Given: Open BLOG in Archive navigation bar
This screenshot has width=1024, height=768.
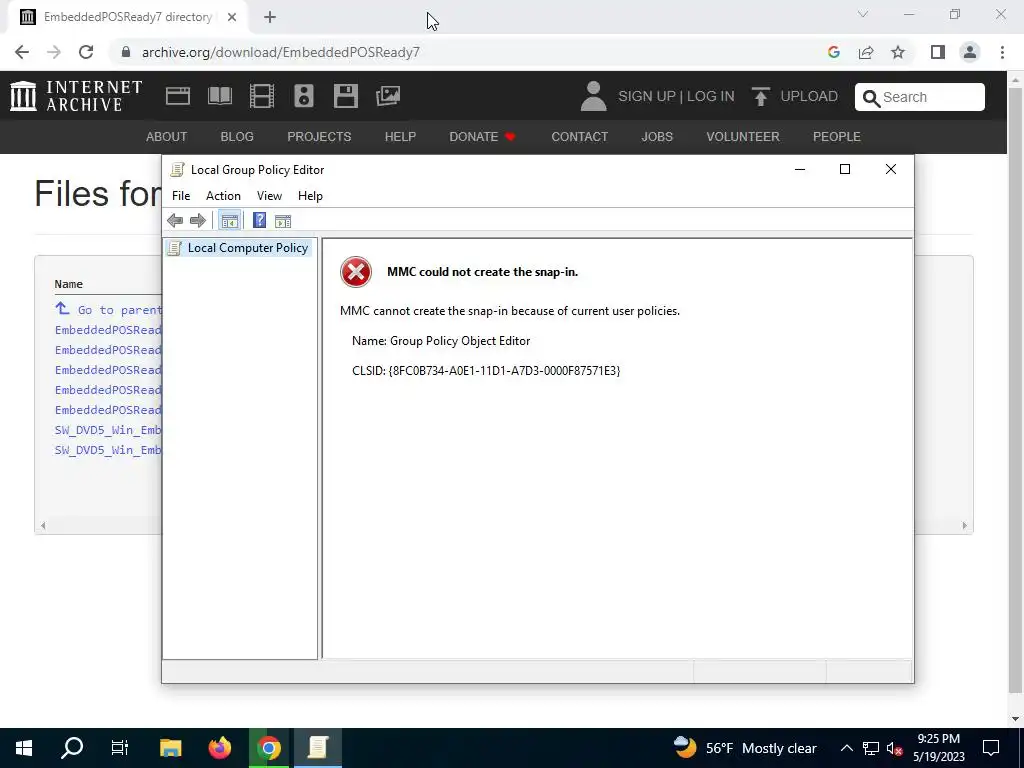Looking at the screenshot, I should [237, 136].
